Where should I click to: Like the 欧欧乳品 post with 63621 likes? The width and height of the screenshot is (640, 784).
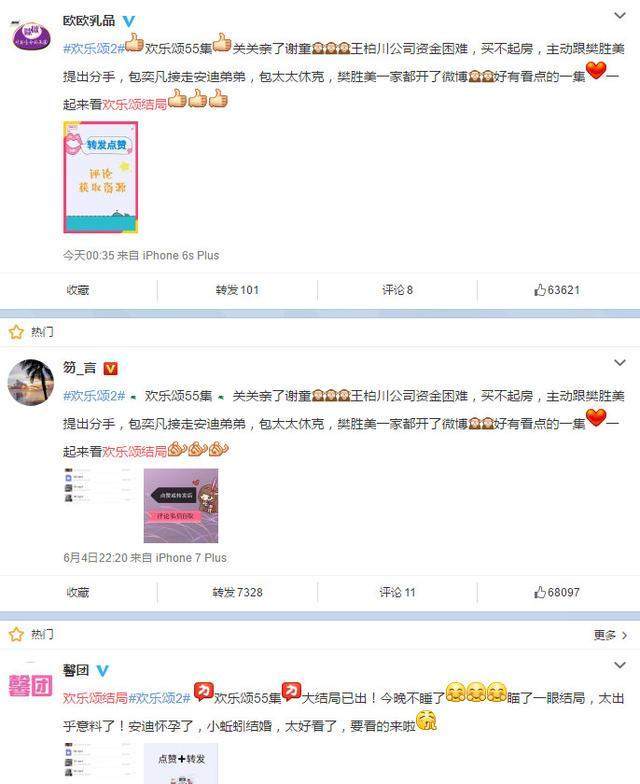click(x=557, y=290)
